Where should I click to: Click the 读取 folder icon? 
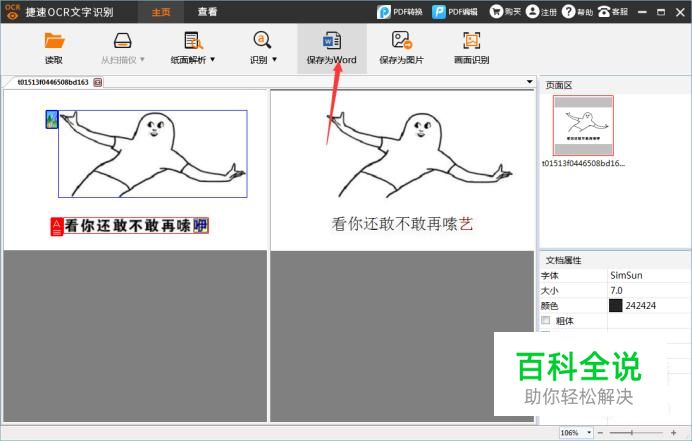[54, 41]
